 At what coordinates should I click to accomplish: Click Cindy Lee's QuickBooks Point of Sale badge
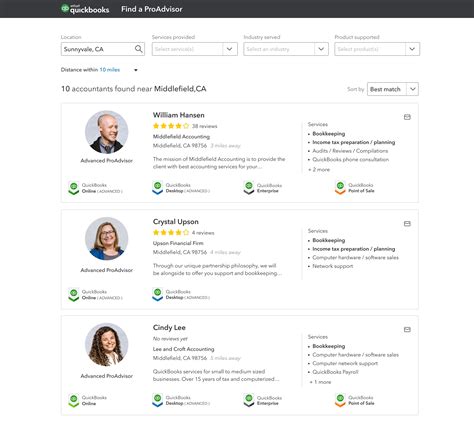[x=355, y=400]
